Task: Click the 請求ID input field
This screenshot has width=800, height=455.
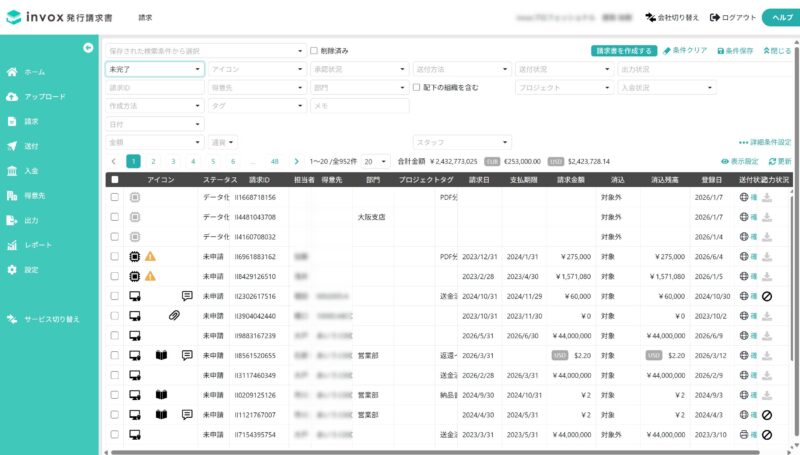Action: (x=155, y=87)
